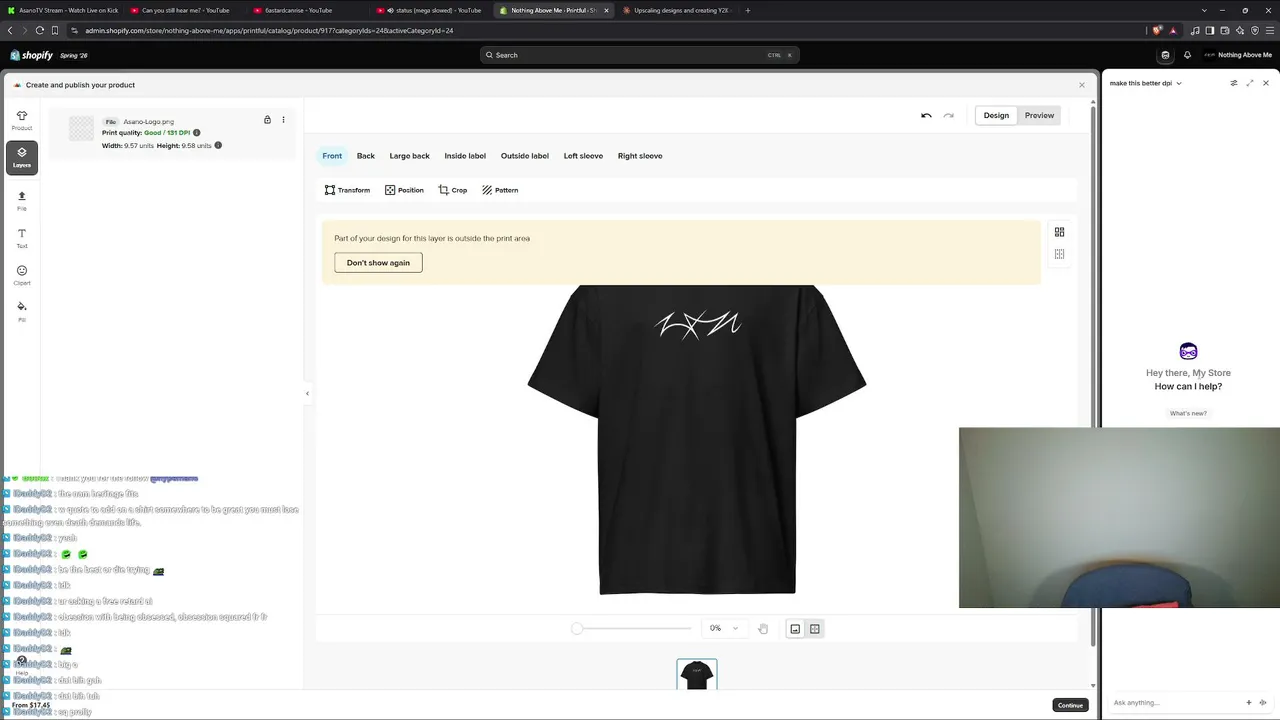1280x720 pixels.
Task: Select the Fill tool in the sidebar
Action: tap(22, 311)
